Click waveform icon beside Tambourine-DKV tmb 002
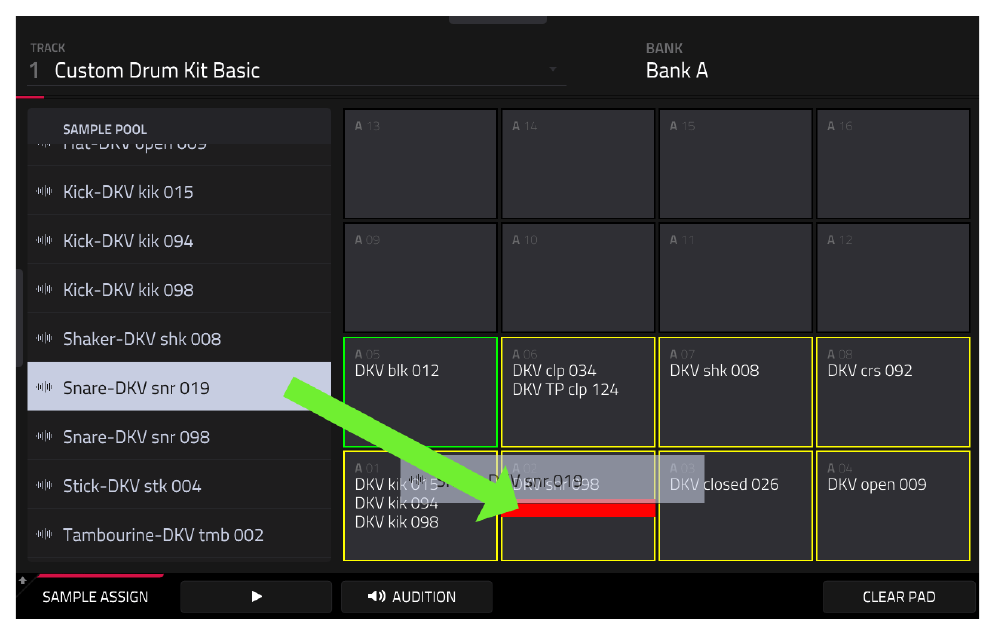This screenshot has width=996, height=636. point(44,534)
